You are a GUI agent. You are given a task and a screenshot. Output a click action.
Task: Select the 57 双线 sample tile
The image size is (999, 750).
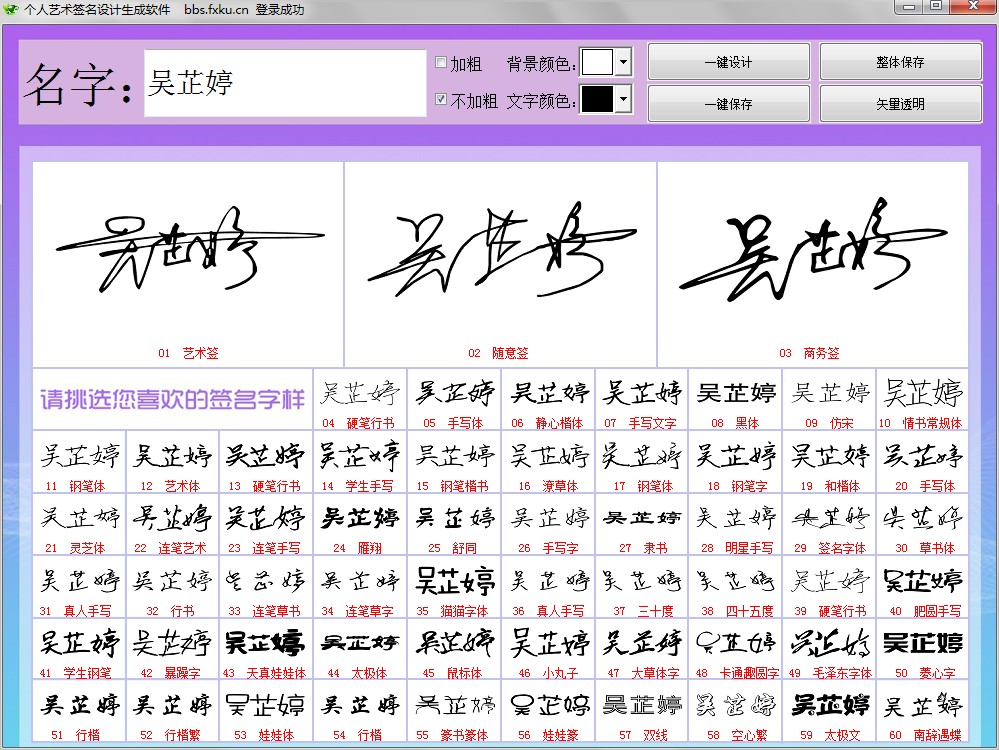click(642, 711)
